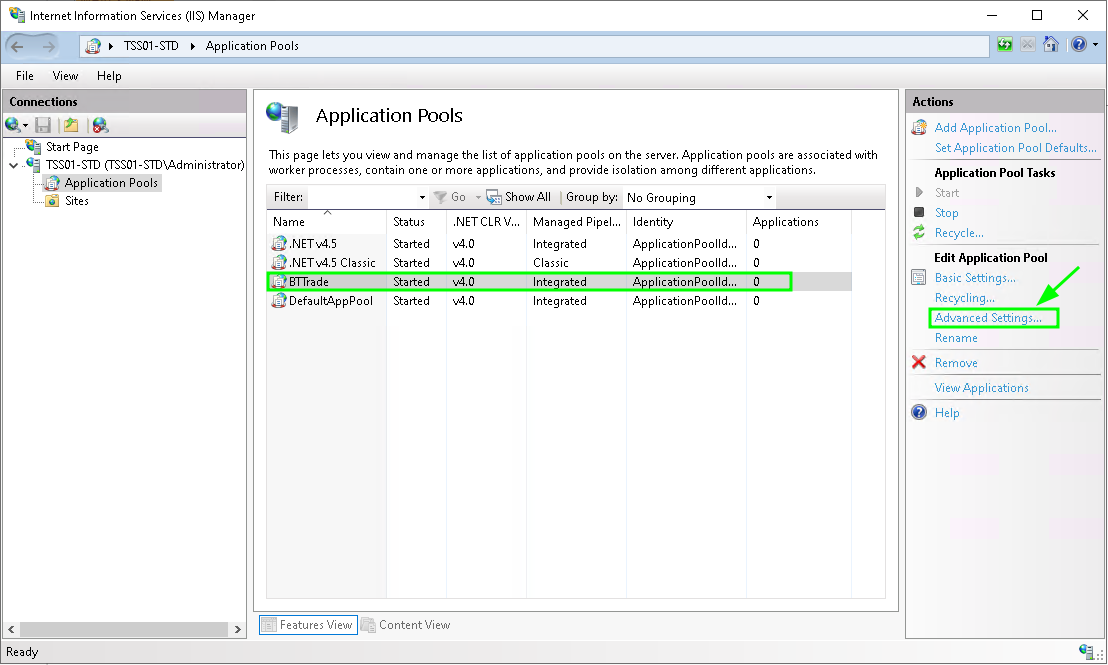The height and width of the screenshot is (665, 1108).
Task: Click Stop link in Application Pool Tasks
Action: pyautogui.click(x=946, y=213)
